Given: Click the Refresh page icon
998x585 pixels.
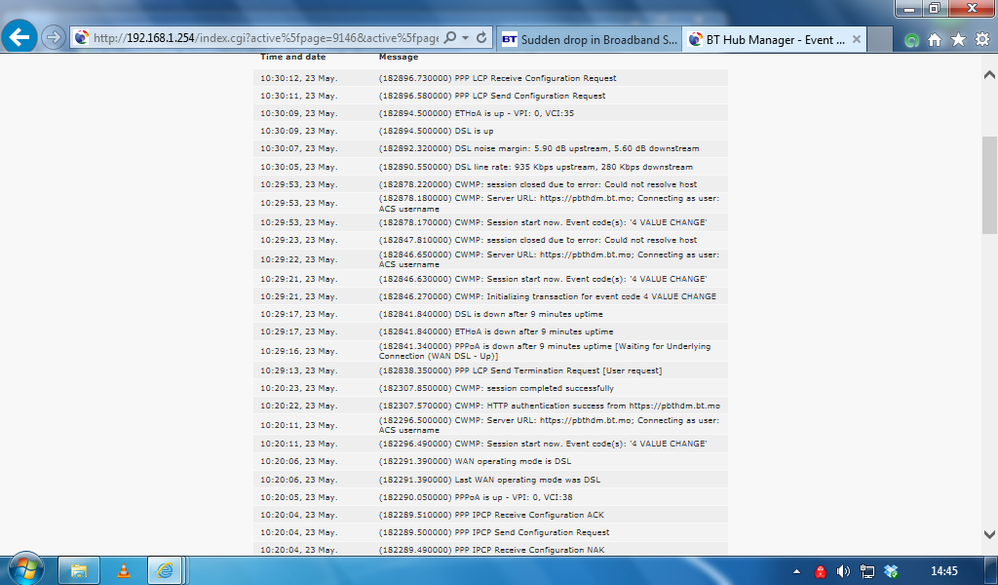Looking at the screenshot, I should coord(482,38).
